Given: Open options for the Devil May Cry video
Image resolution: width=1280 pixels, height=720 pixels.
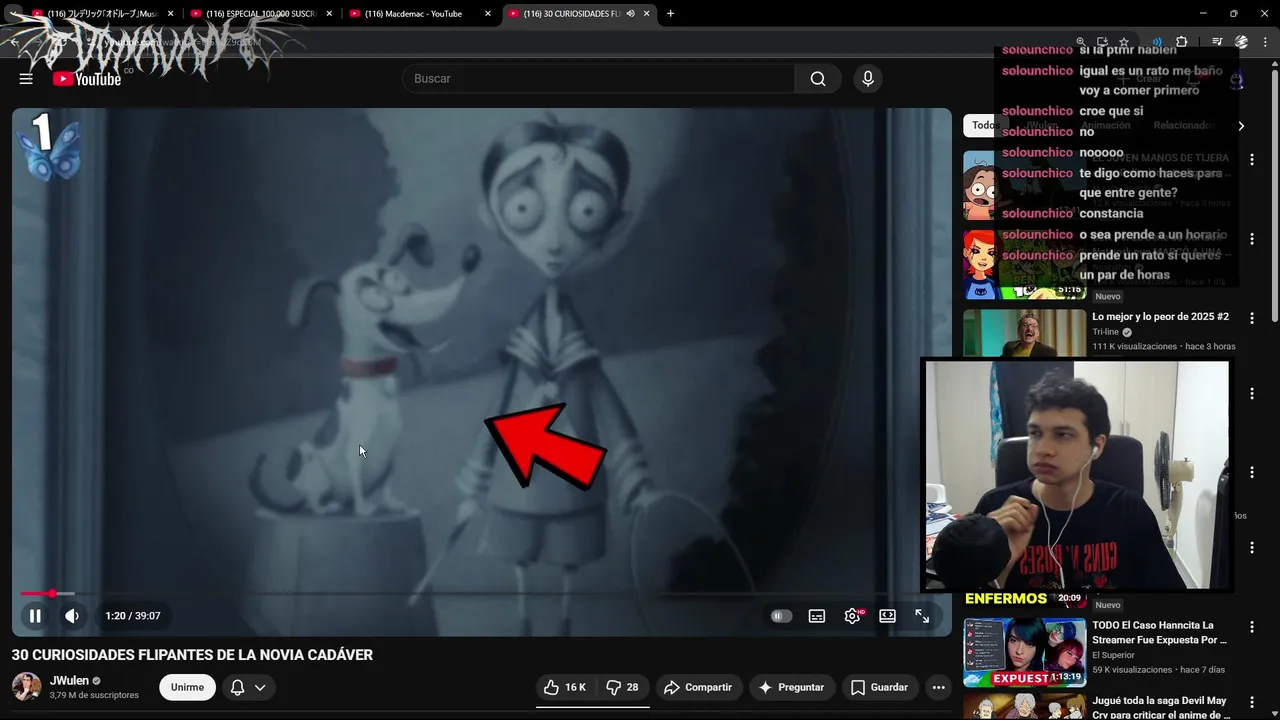Looking at the screenshot, I should point(1251,702).
